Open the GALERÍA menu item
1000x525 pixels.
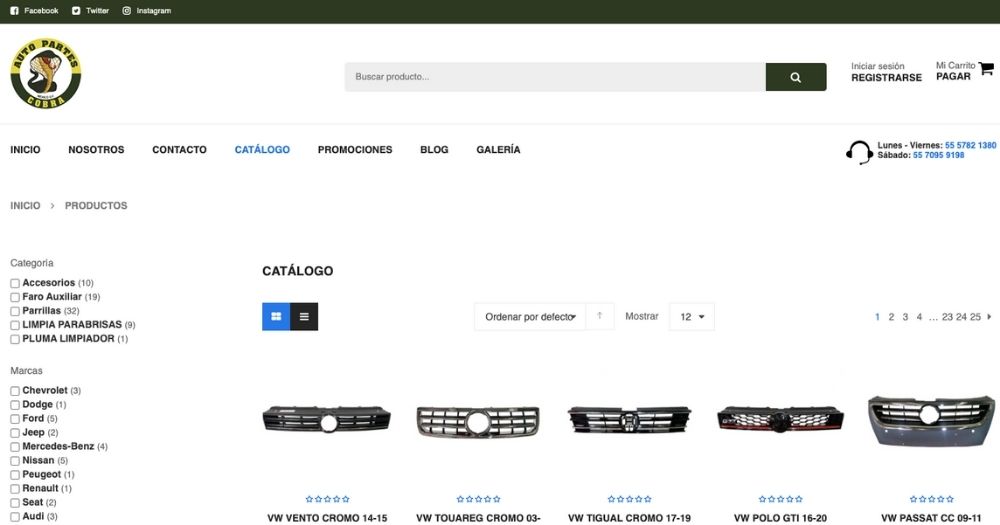(498, 150)
